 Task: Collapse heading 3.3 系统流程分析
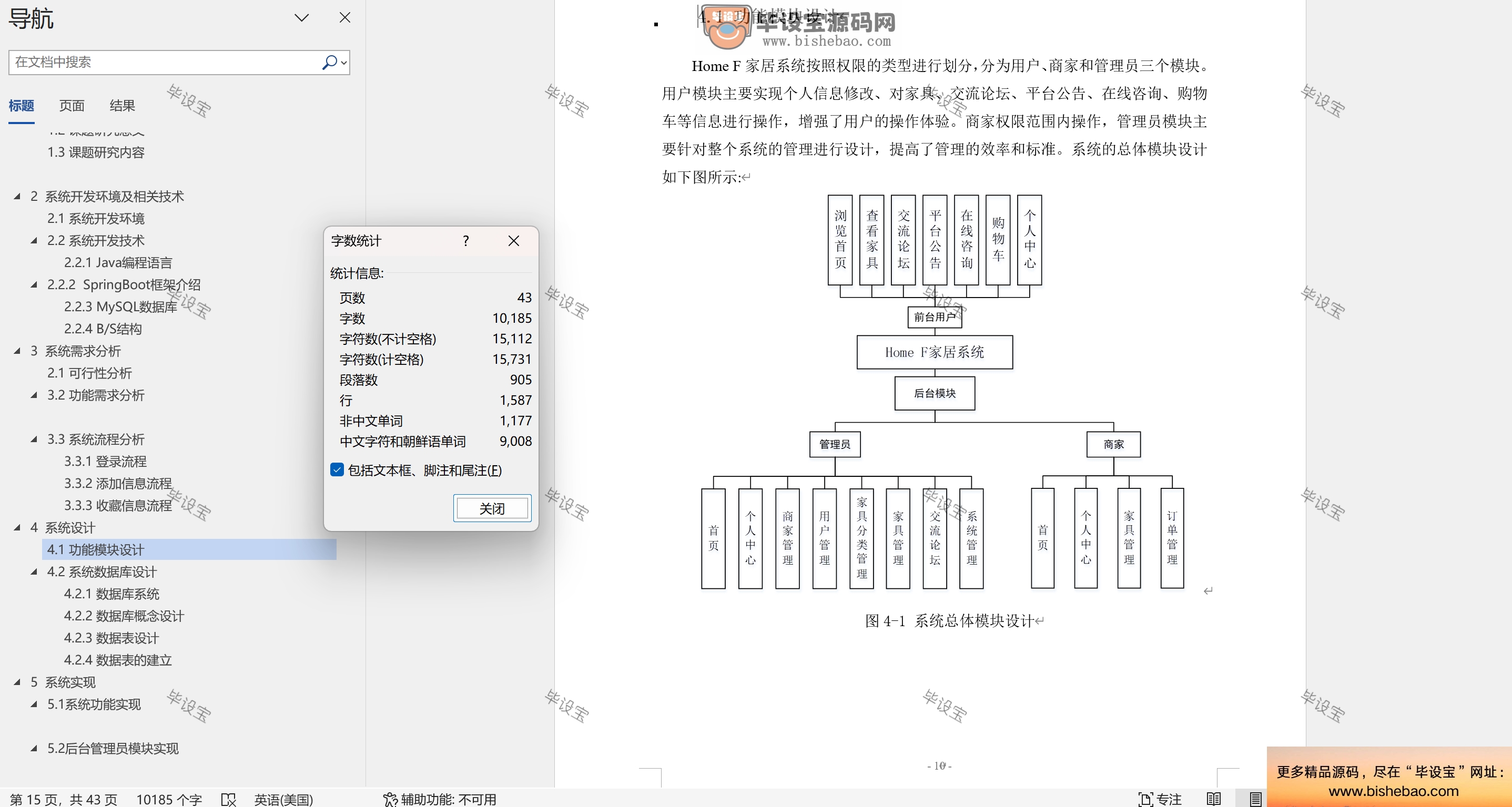pos(34,439)
